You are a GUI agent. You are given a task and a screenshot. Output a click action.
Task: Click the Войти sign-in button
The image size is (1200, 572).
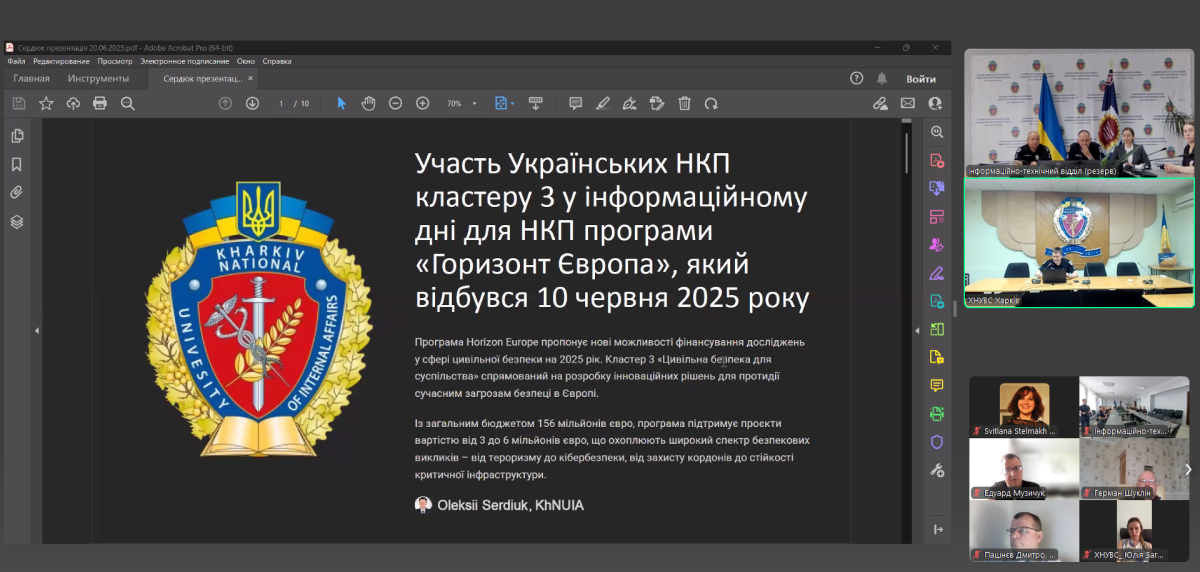pos(920,78)
